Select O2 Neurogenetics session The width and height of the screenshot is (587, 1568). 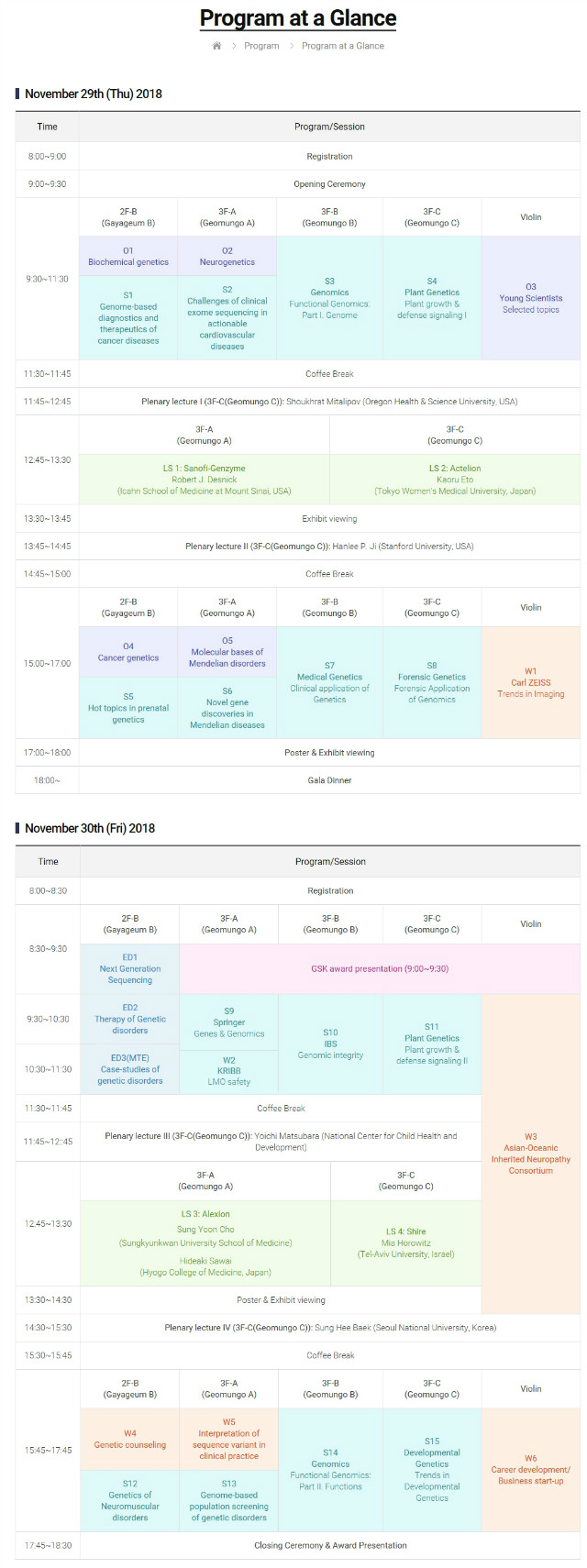pos(227,256)
